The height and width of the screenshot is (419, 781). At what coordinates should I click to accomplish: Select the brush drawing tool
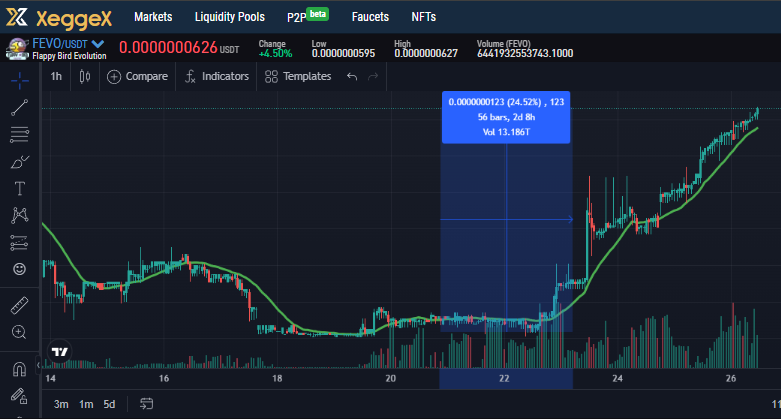19,162
